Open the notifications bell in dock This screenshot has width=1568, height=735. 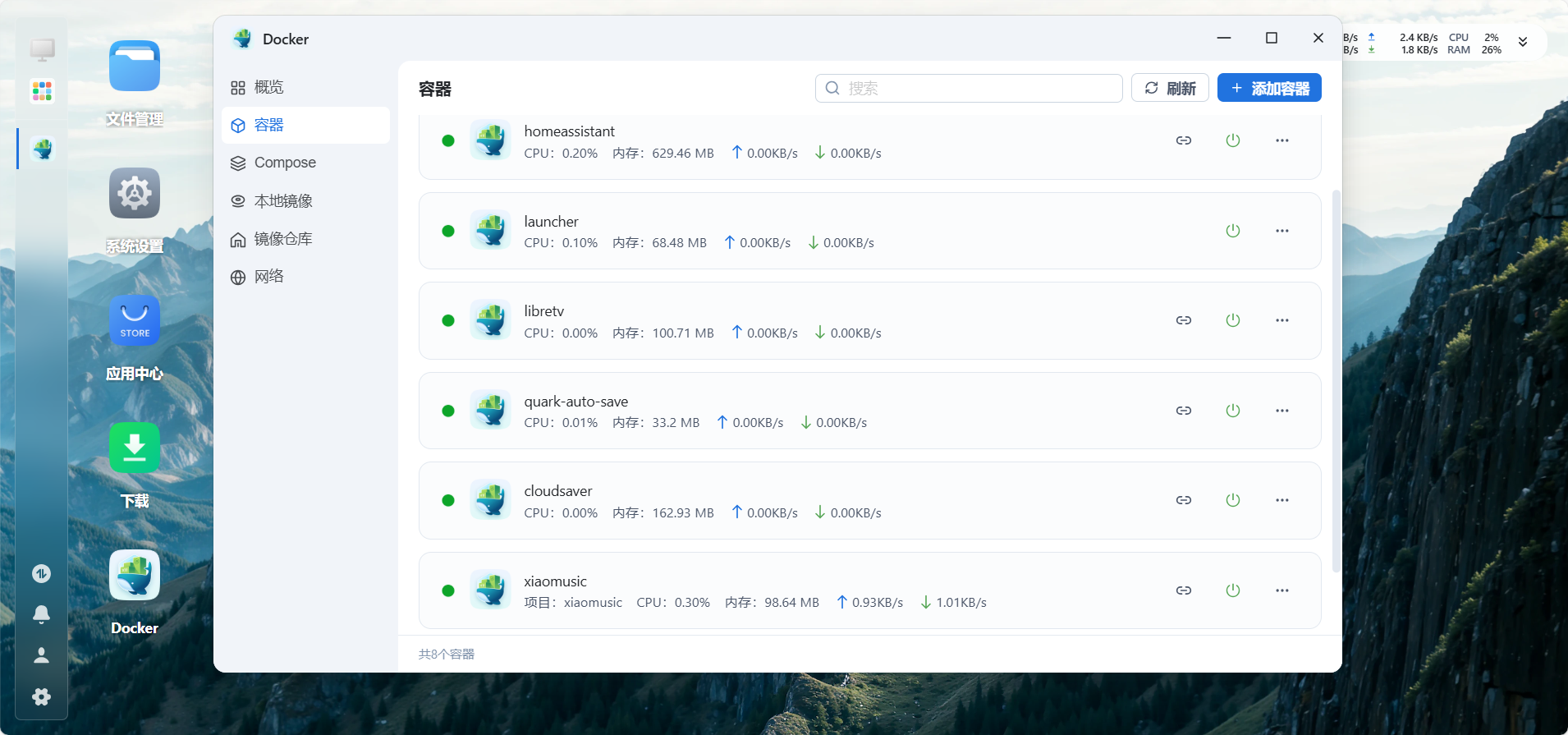tap(42, 614)
